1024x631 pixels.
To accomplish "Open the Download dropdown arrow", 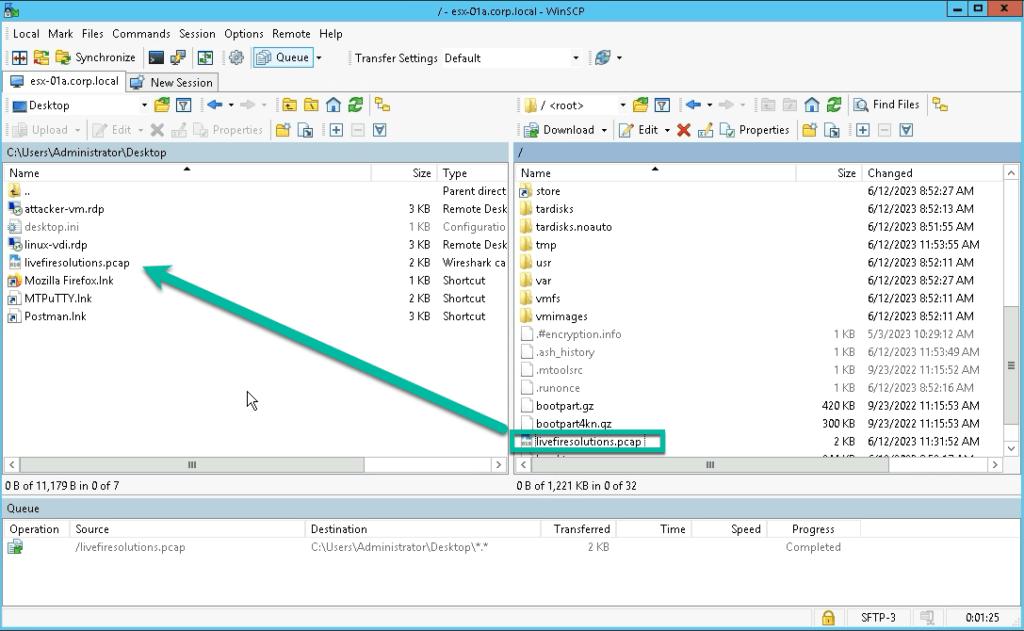I will [x=604, y=130].
